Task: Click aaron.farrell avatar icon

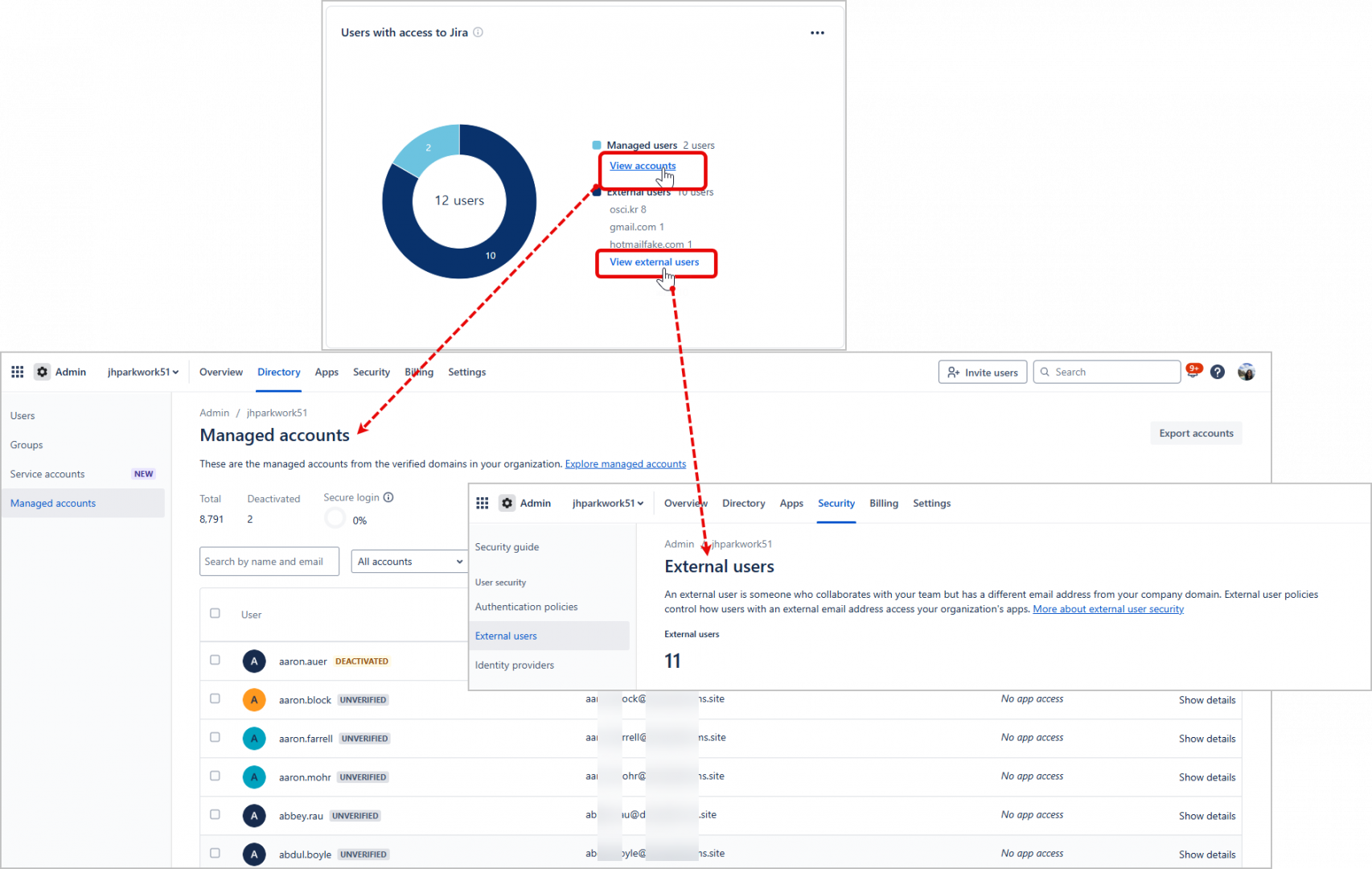Action: coord(254,739)
